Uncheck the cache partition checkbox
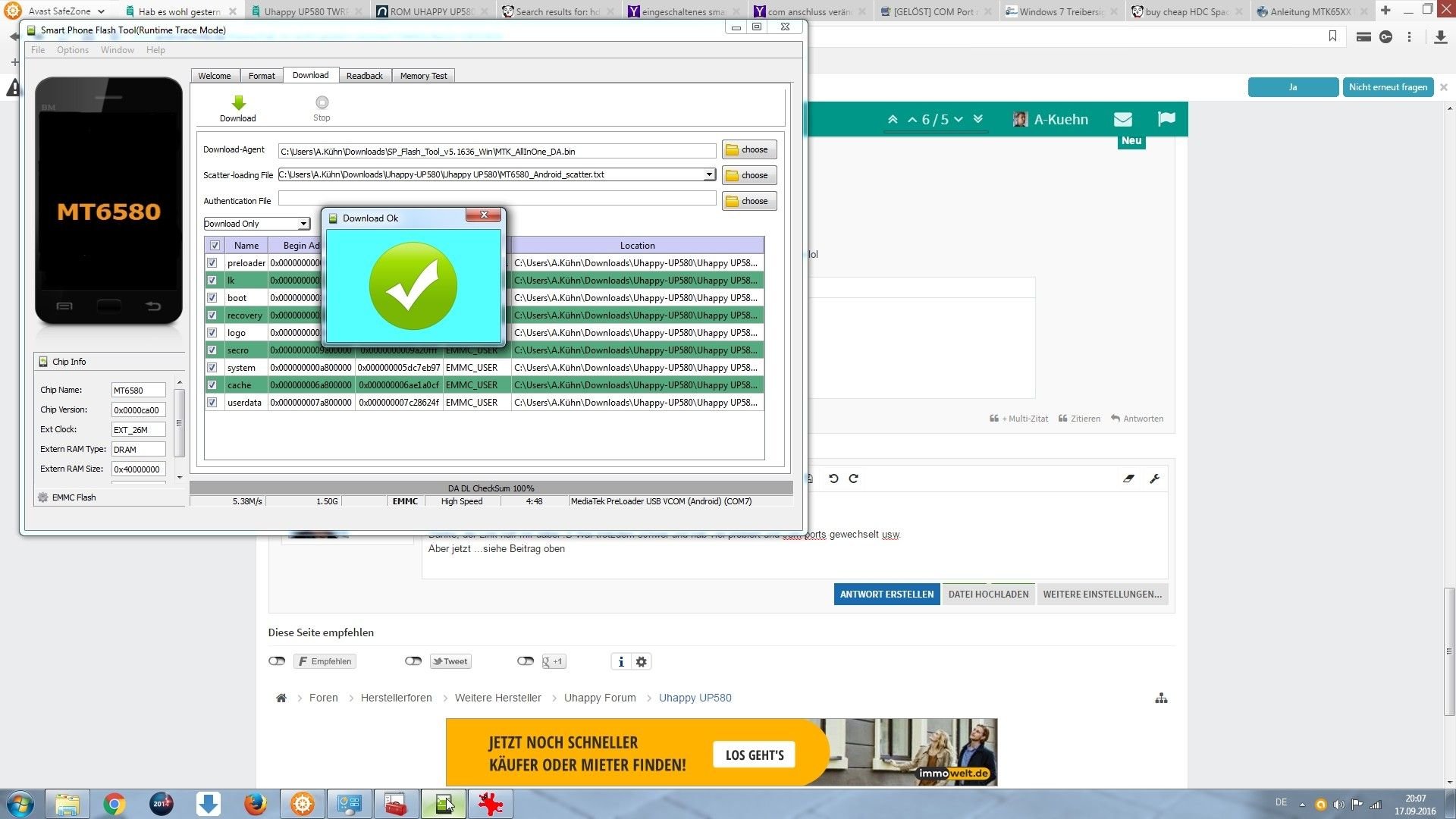The height and width of the screenshot is (819, 1456). [212, 385]
